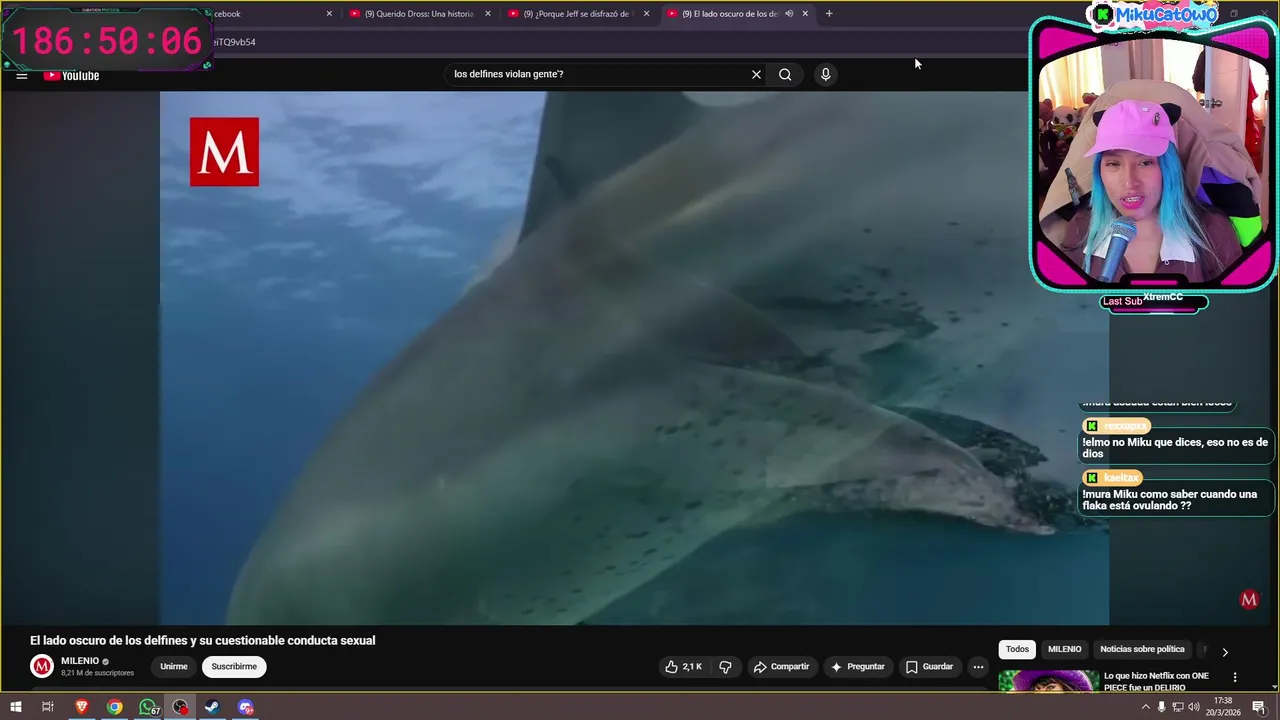Click the dolphin video player to pause

point(634,358)
